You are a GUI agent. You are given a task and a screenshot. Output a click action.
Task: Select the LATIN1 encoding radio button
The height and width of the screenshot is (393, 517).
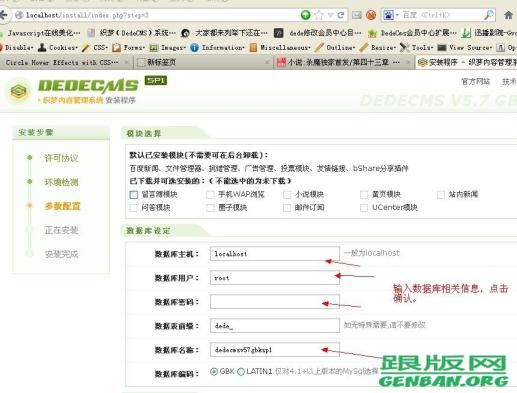pos(241,371)
